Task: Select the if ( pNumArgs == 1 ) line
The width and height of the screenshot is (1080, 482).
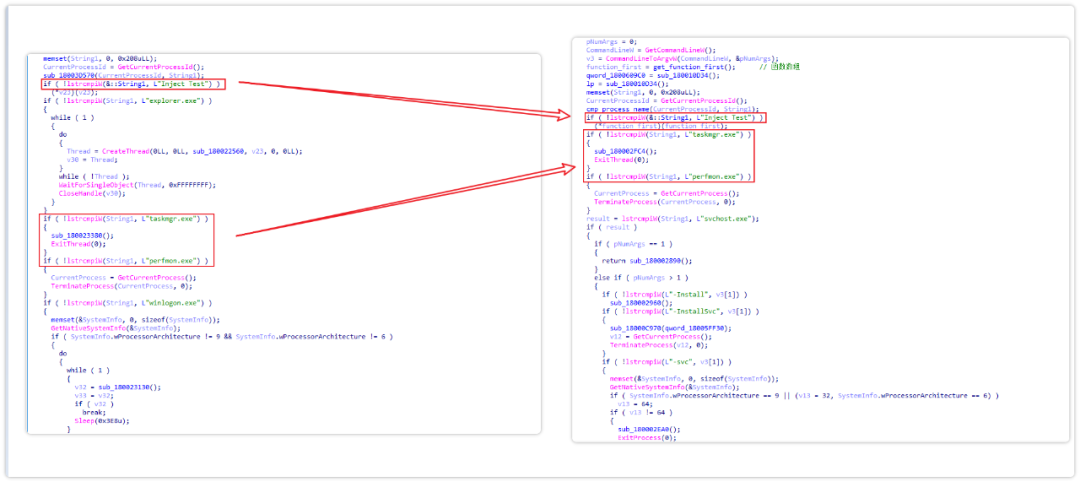Action: (634, 244)
